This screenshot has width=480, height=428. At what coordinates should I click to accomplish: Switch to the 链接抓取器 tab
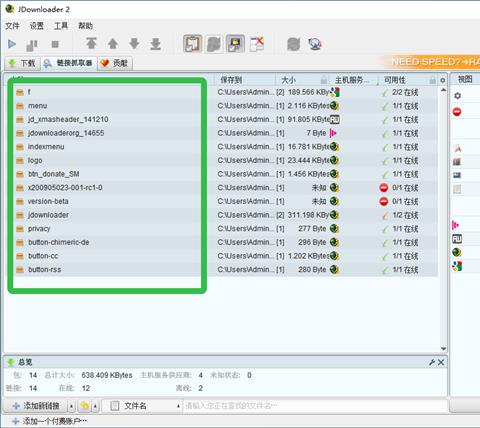[x=69, y=63]
